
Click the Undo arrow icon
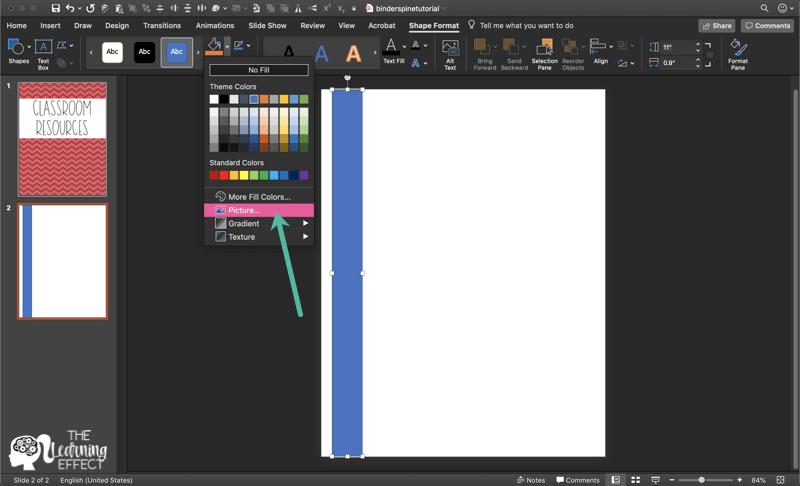(70, 8)
